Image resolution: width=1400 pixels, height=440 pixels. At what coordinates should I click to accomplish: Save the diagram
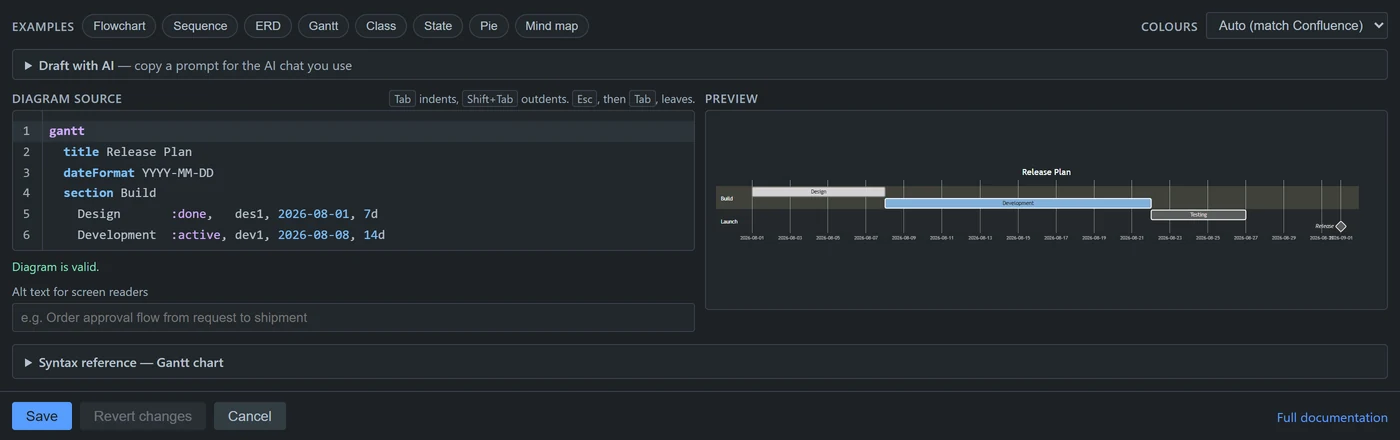(x=42, y=416)
